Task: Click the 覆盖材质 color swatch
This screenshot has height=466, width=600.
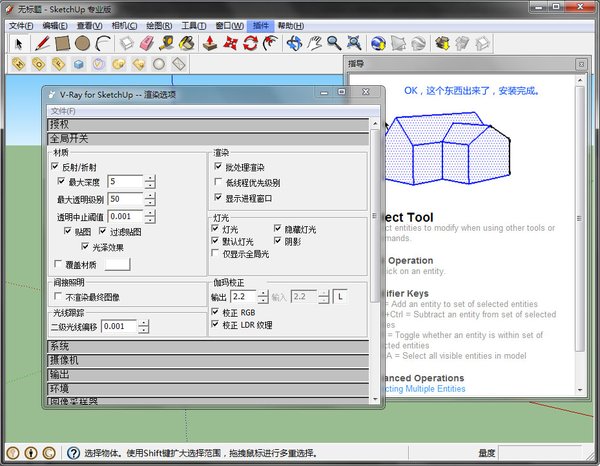Action: tap(118, 265)
